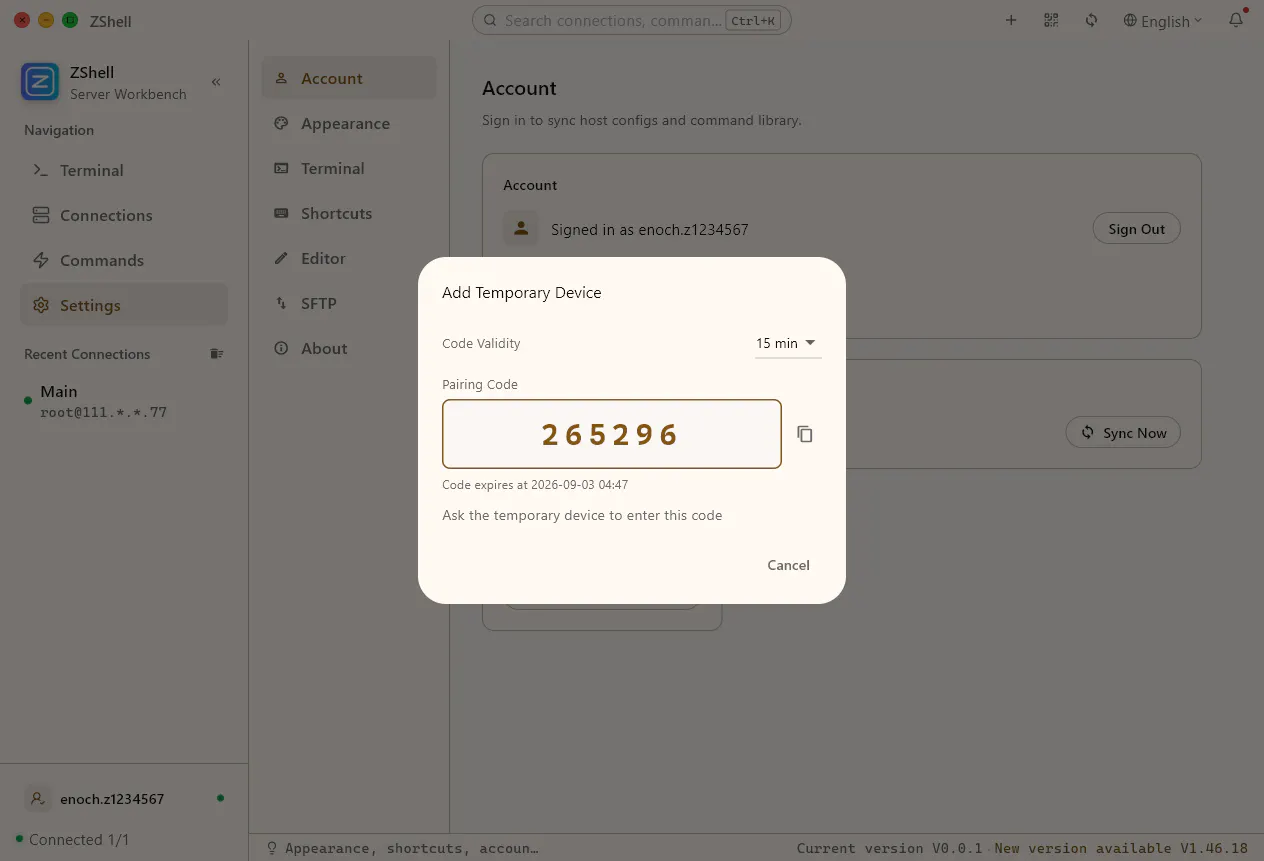Image resolution: width=1264 pixels, height=861 pixels.
Task: Click the Shortcuts keyboard icon
Action: 281,213
